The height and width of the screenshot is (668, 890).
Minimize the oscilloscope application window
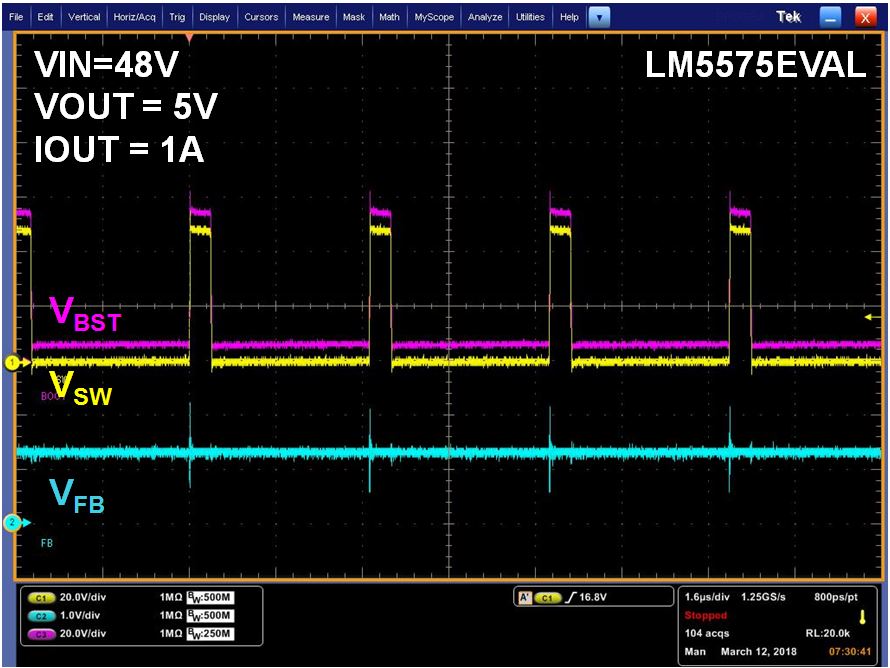tap(830, 18)
